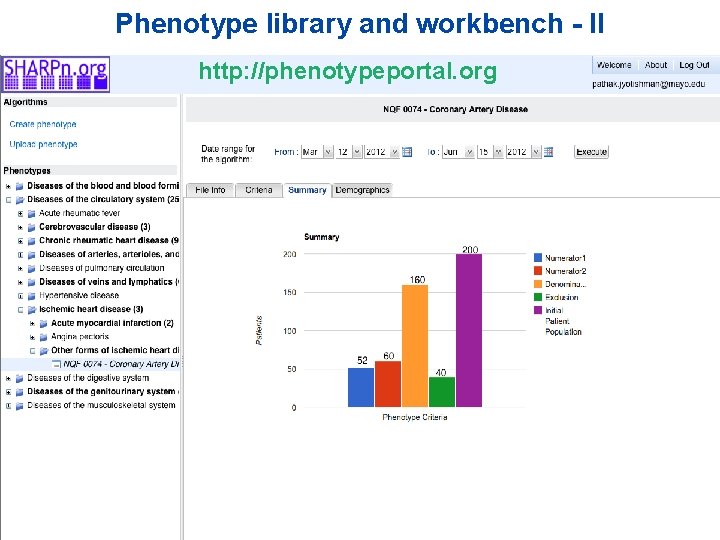Click folder icon beside Chronic rheumatic heart disease
The width and height of the screenshot is (720, 540).
tap(32, 241)
